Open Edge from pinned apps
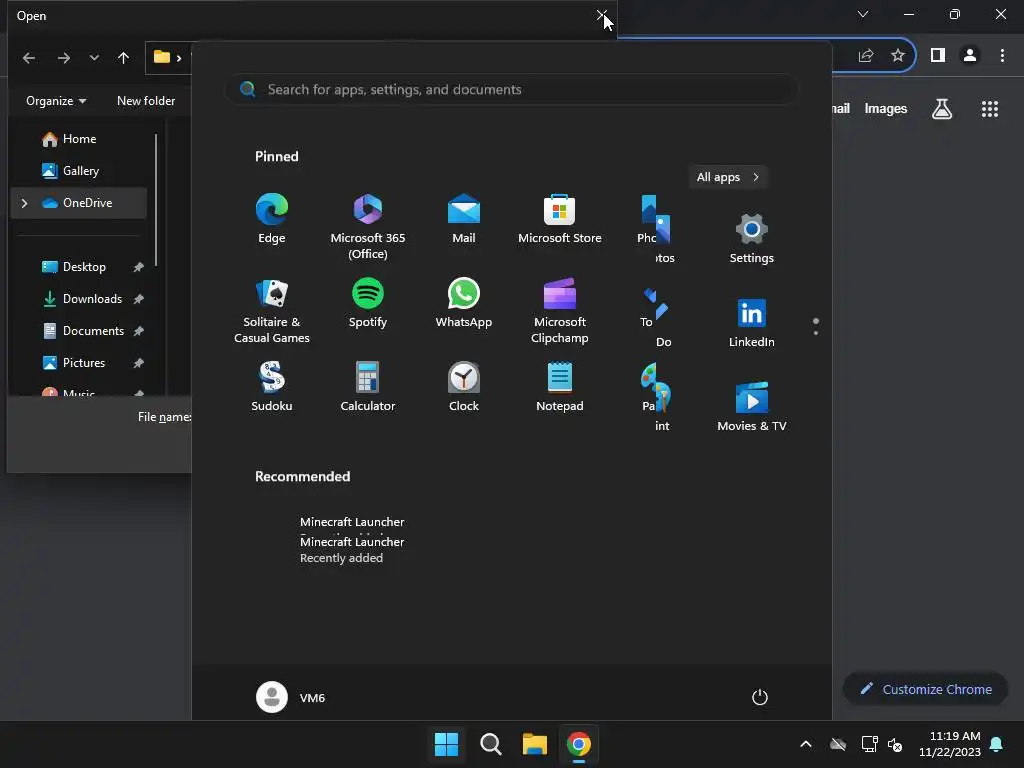The width and height of the screenshot is (1024, 768). click(272, 218)
